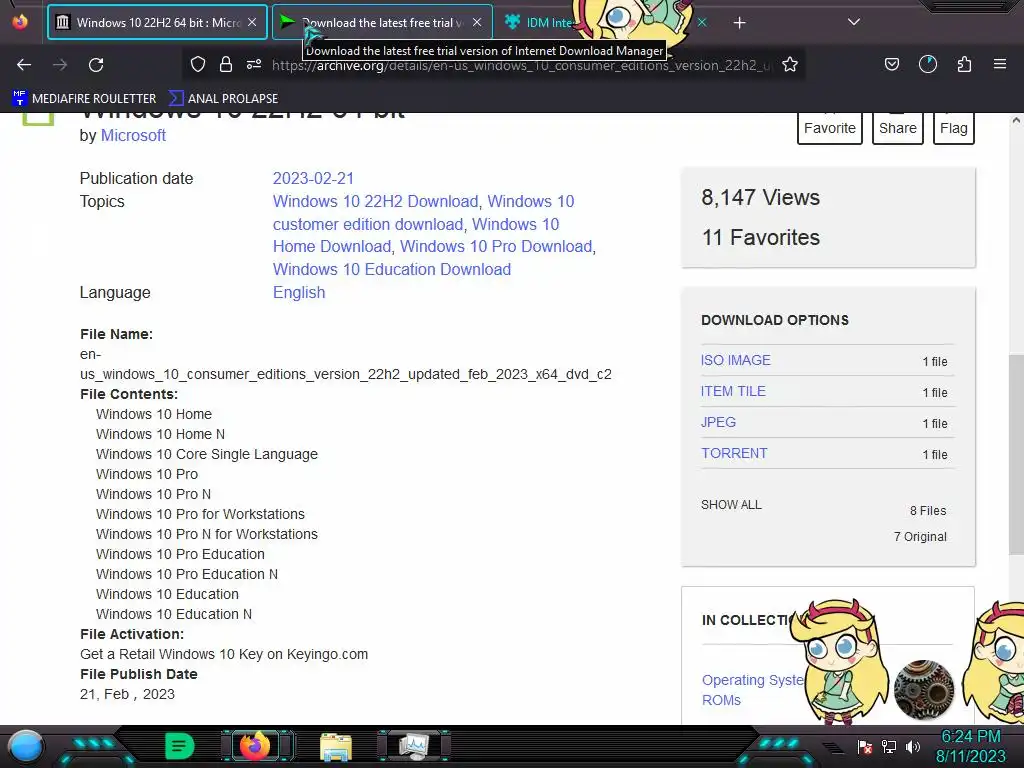The image size is (1024, 768).
Task: Open the Firefox application menu
Action: tap(1000, 64)
